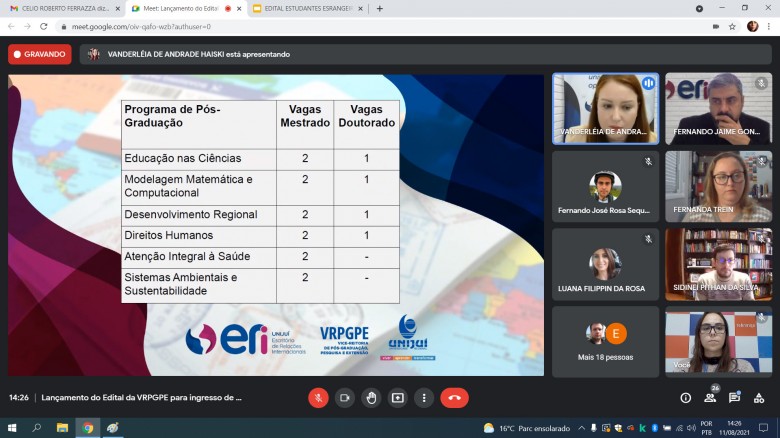Image resolution: width=780 pixels, height=438 pixels.
Task: Unmute the microphone button
Action: tap(318, 397)
